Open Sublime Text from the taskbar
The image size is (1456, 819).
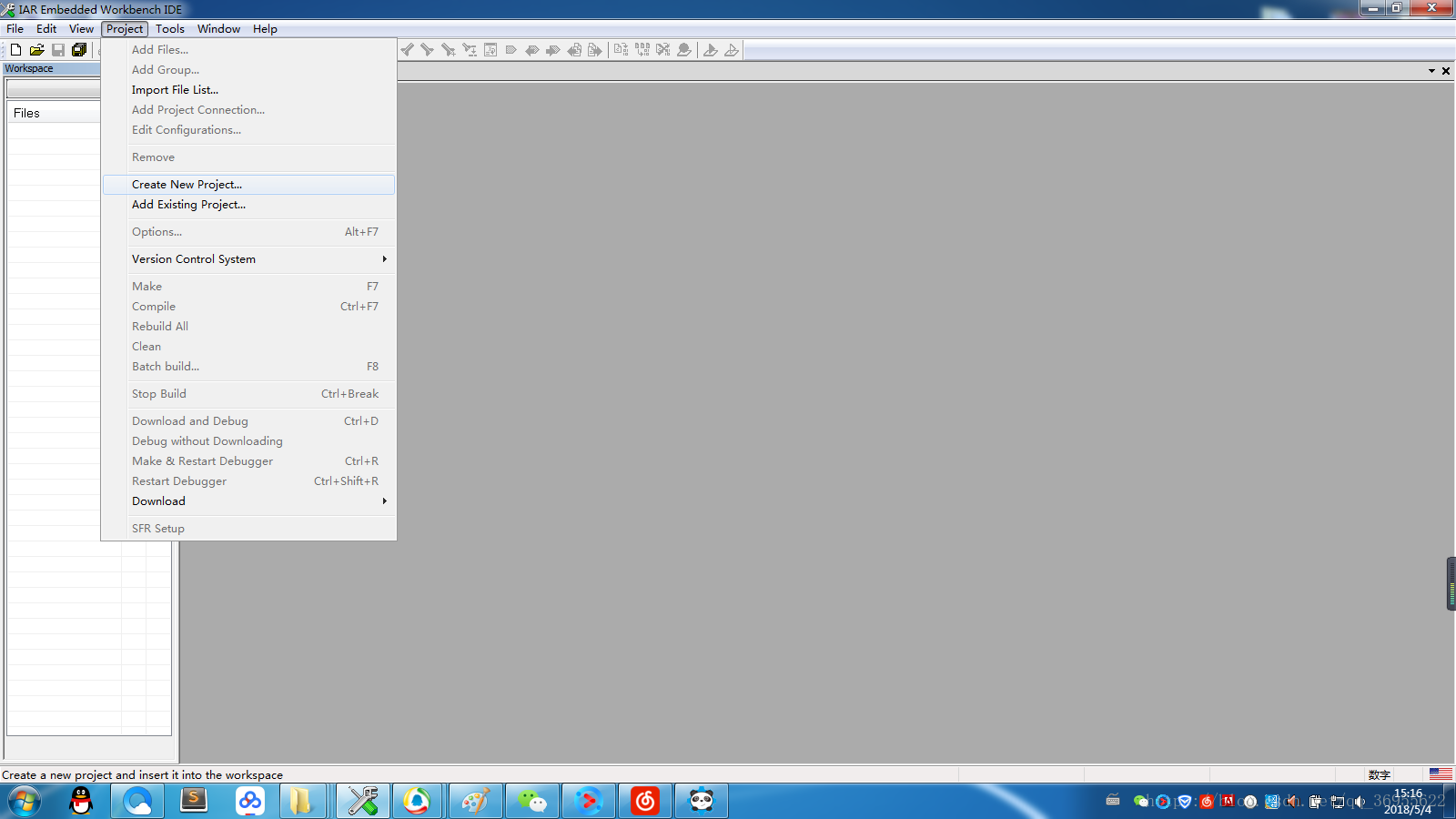[194, 801]
